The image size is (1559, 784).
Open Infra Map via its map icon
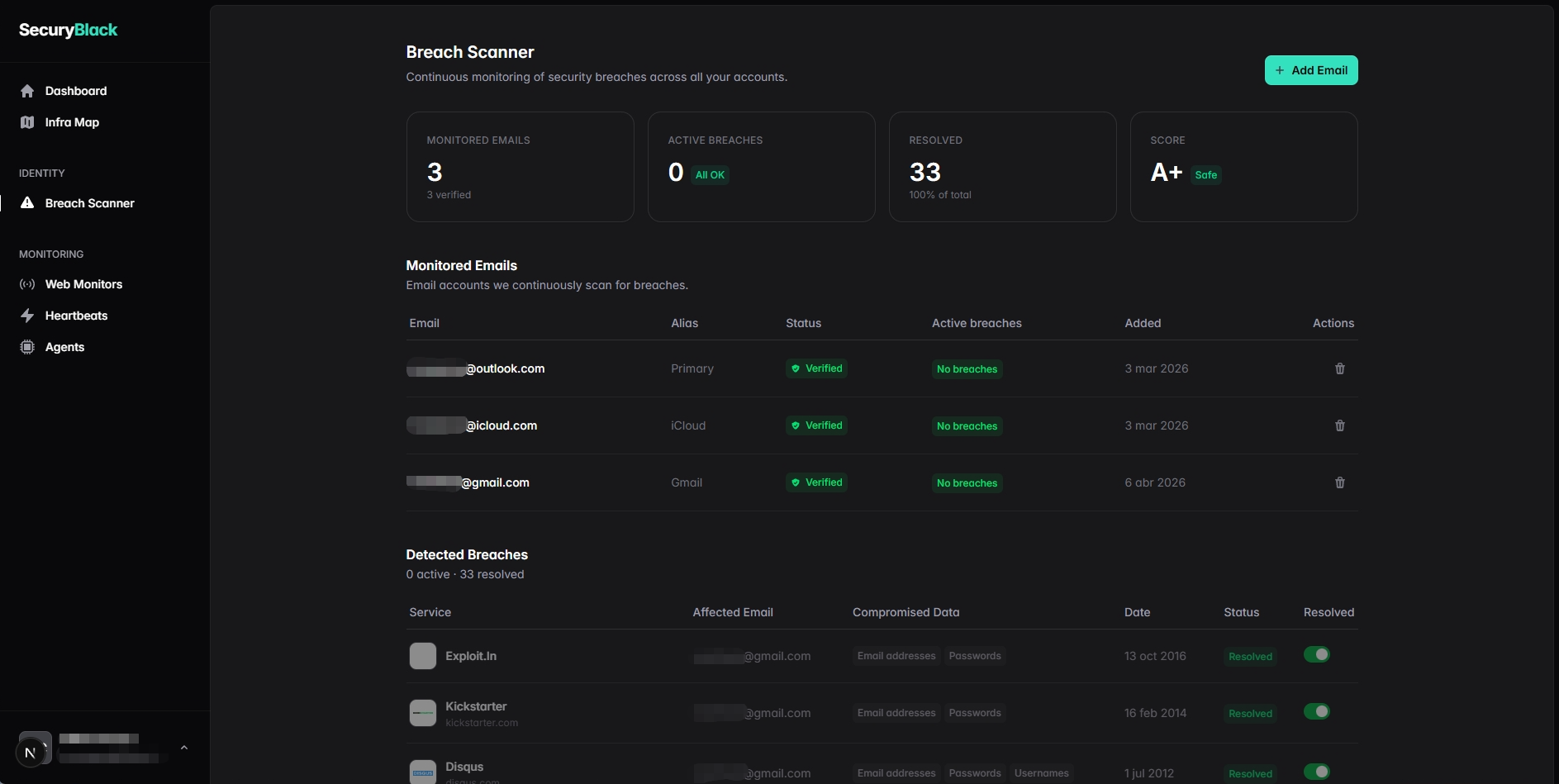pos(27,122)
